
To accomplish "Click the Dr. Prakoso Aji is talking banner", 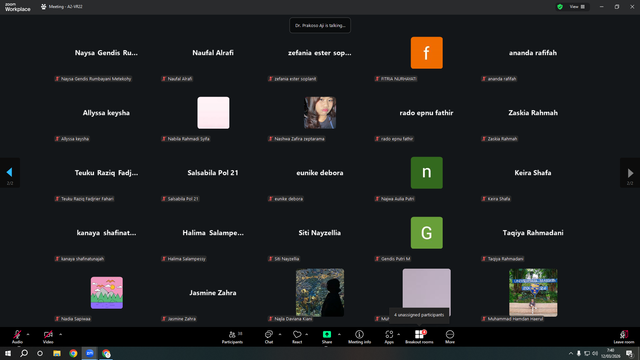I will click(320, 25).
